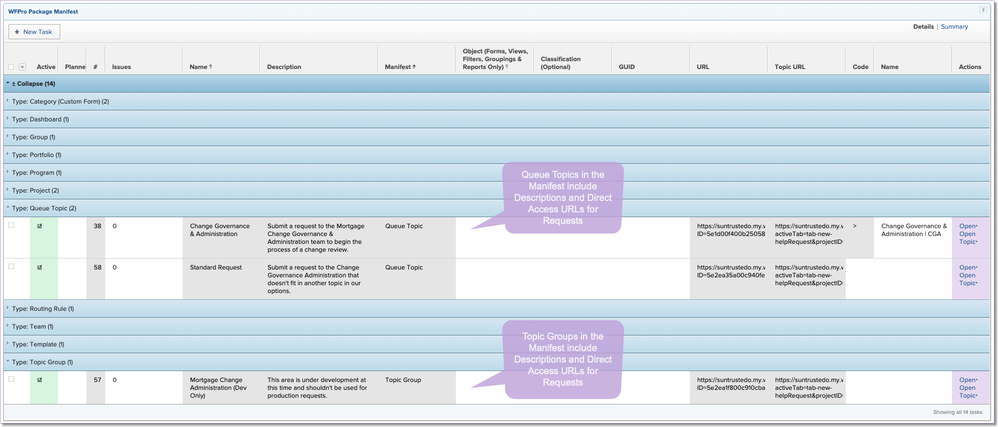The height and width of the screenshot is (427, 998).
Task: Open link in Actions for Standard Request
Action: point(968,267)
